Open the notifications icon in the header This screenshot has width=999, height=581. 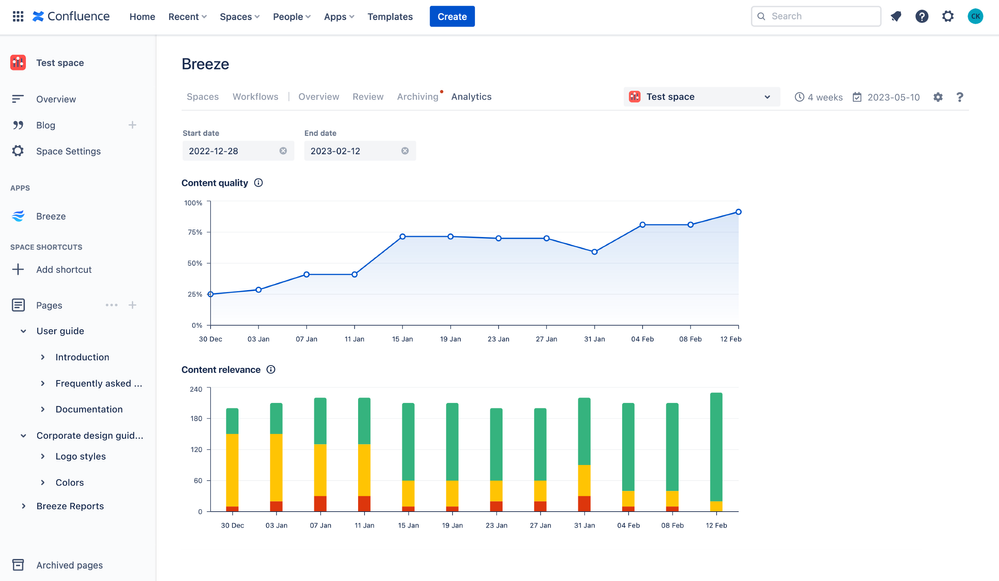point(896,17)
